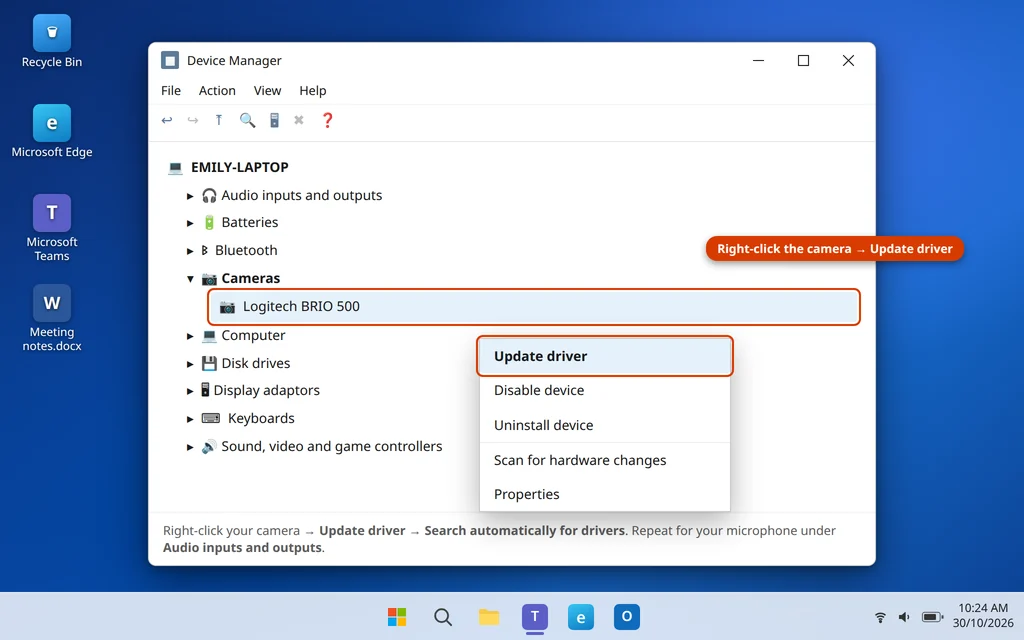The height and width of the screenshot is (640, 1024).
Task: Expand Audio inputs and outputs arrow
Action: (190, 196)
